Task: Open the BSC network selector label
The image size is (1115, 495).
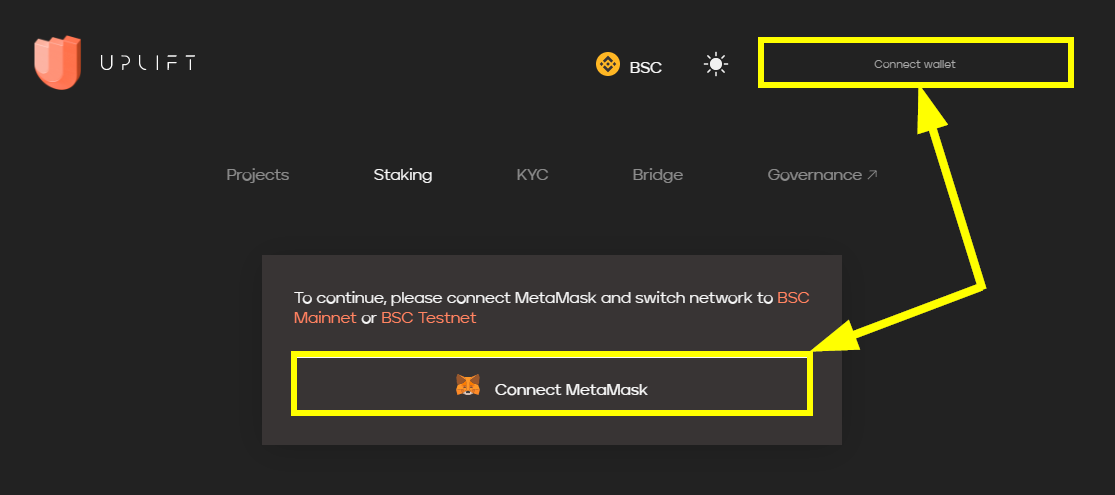Action: pyautogui.click(x=645, y=67)
